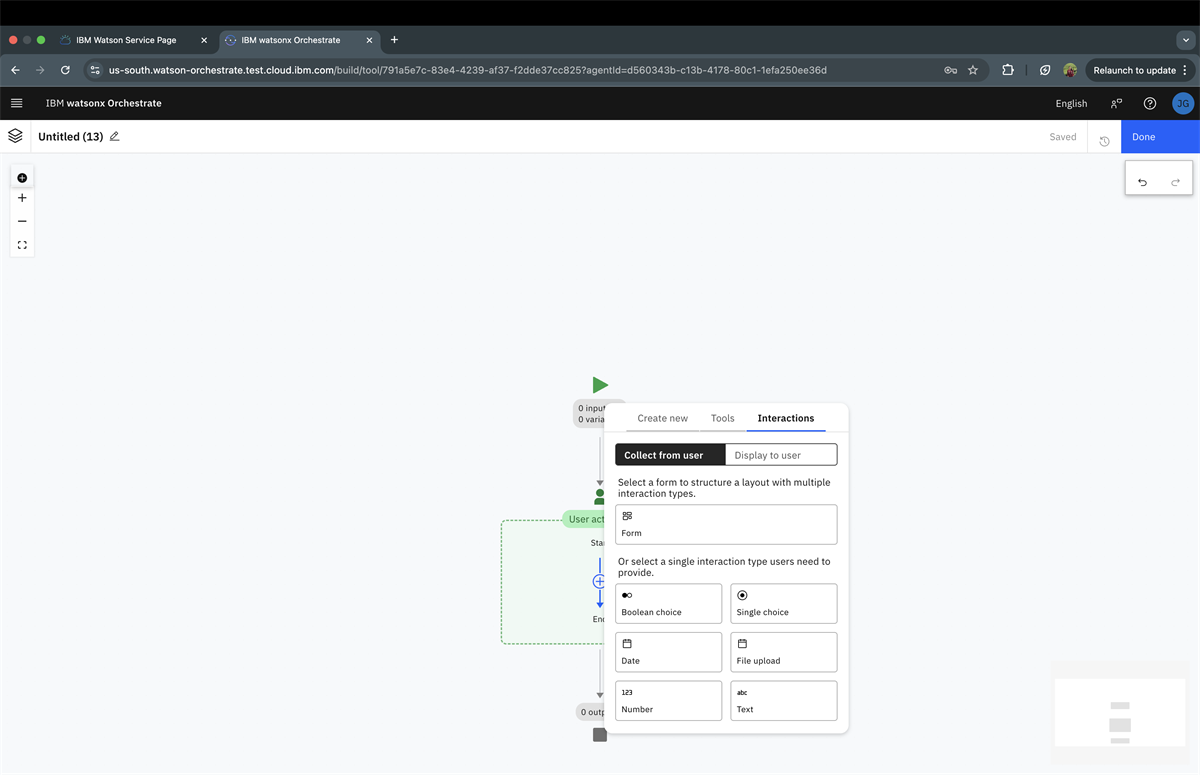Bookmark this page with the star icon
Viewport: 1200px width, 775px height.
[x=973, y=70]
